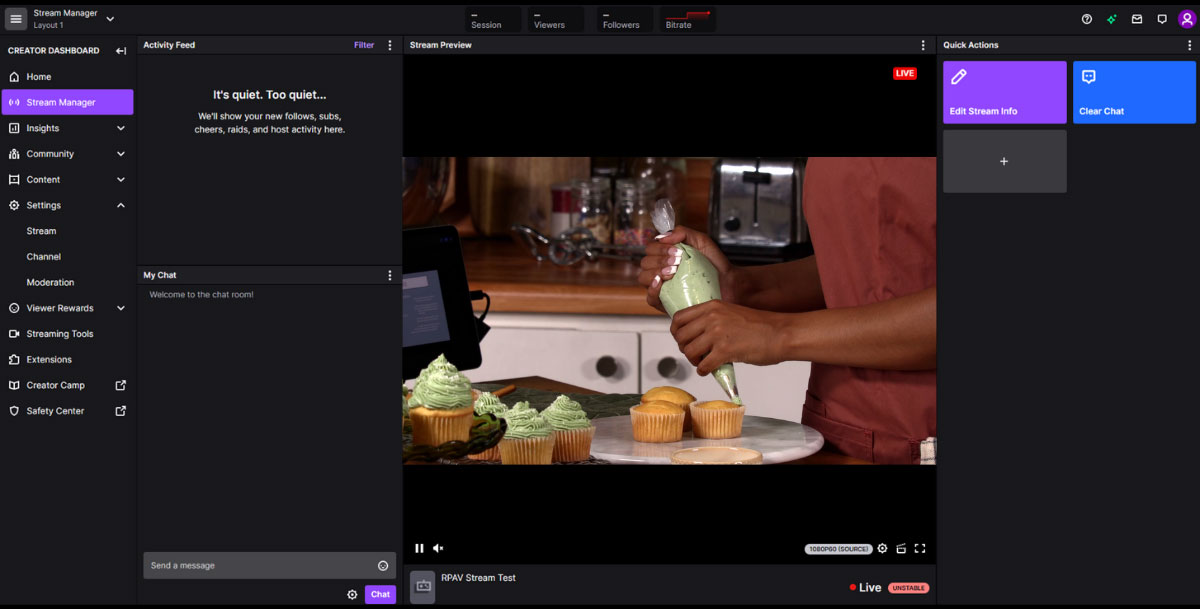The width and height of the screenshot is (1200, 609).
Task: Click the Chat send button
Action: (x=380, y=594)
